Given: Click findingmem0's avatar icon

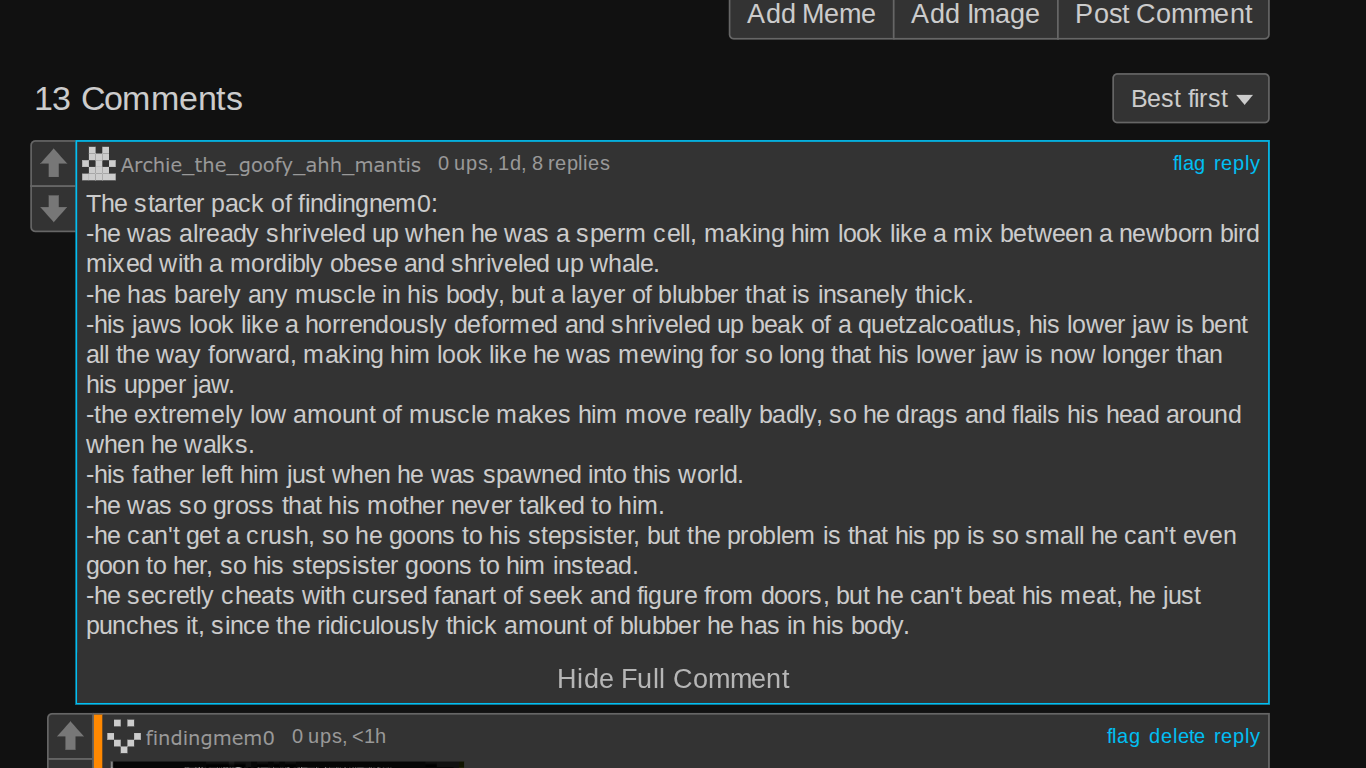Looking at the screenshot, I should click(x=124, y=737).
